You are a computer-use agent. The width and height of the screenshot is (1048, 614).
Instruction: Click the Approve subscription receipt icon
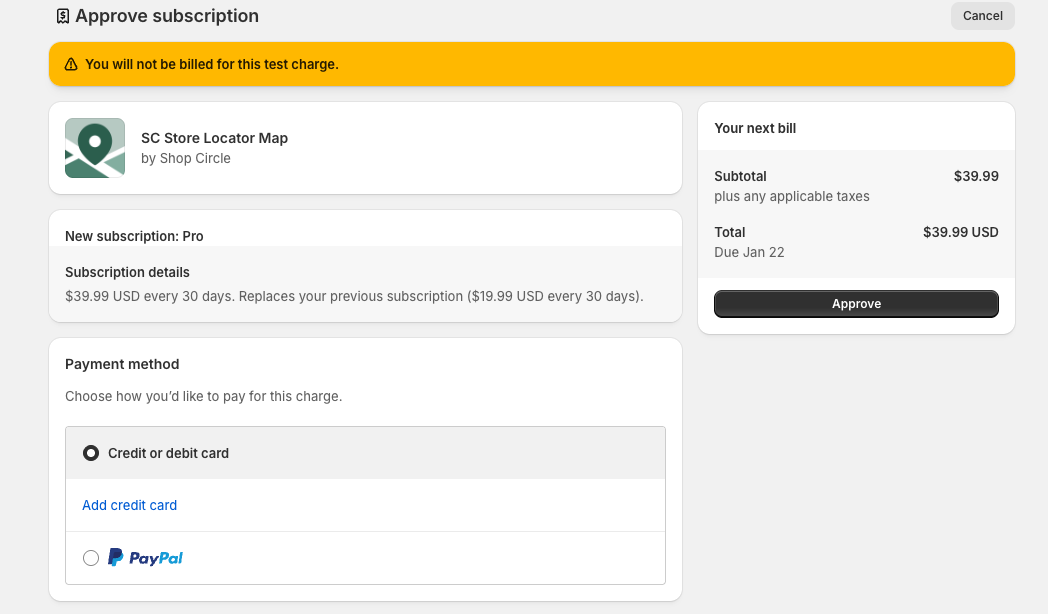pos(63,16)
